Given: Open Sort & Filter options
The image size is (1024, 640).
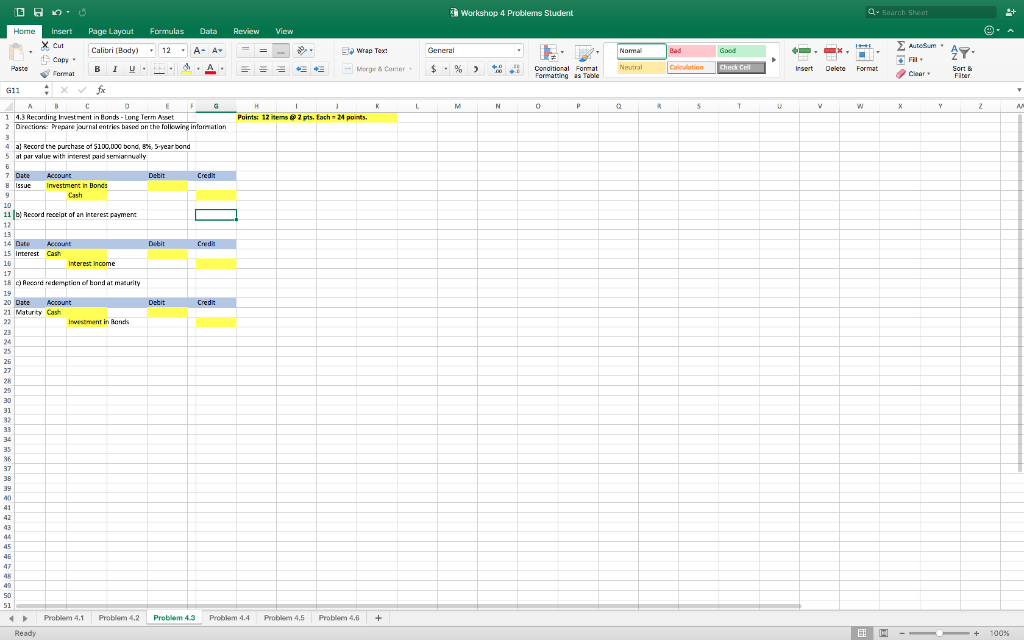Looking at the screenshot, I should 962,61.
